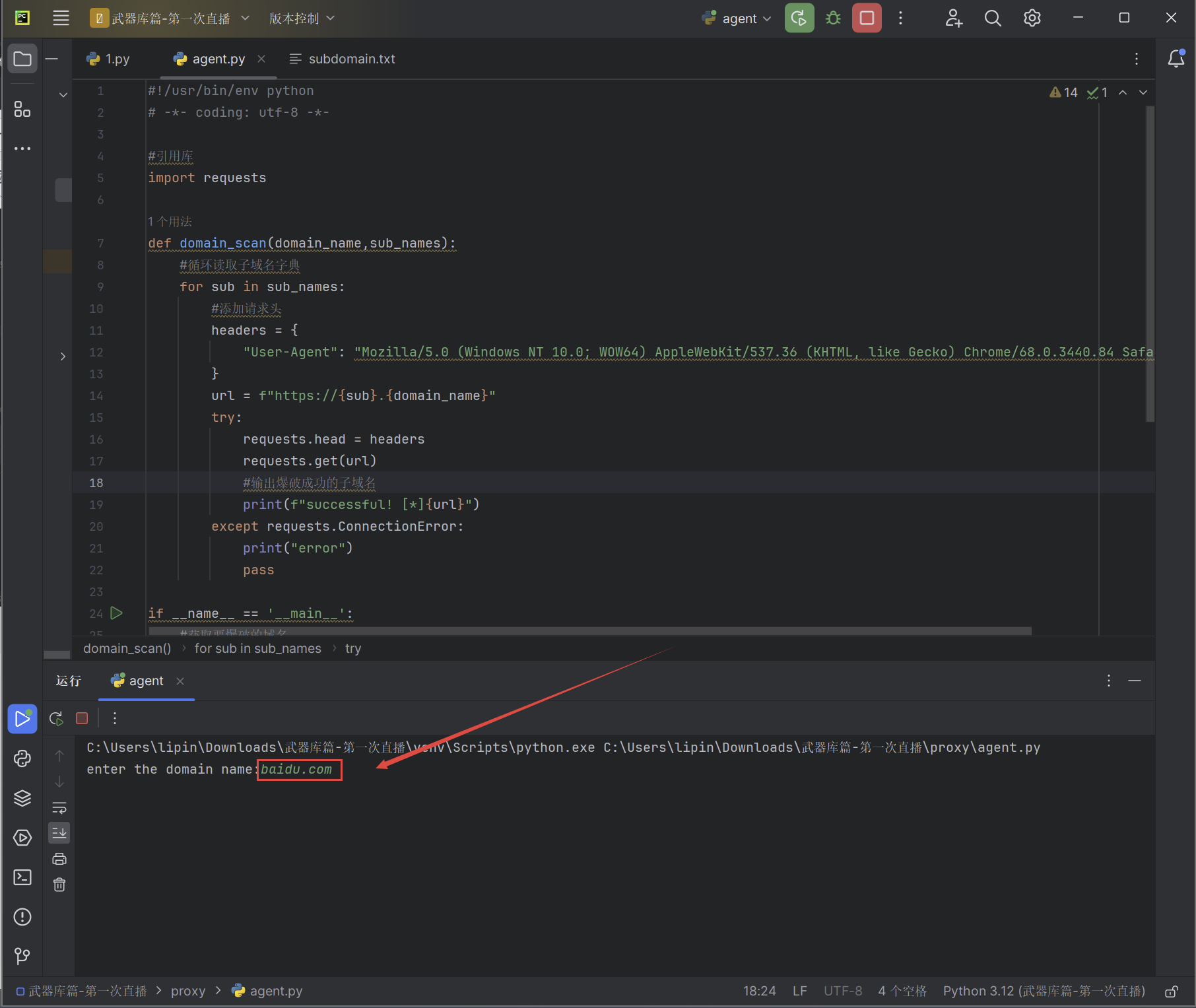Screen dimensions: 1196x1008
Task: Open Python Packages tool window
Action: click(22, 798)
